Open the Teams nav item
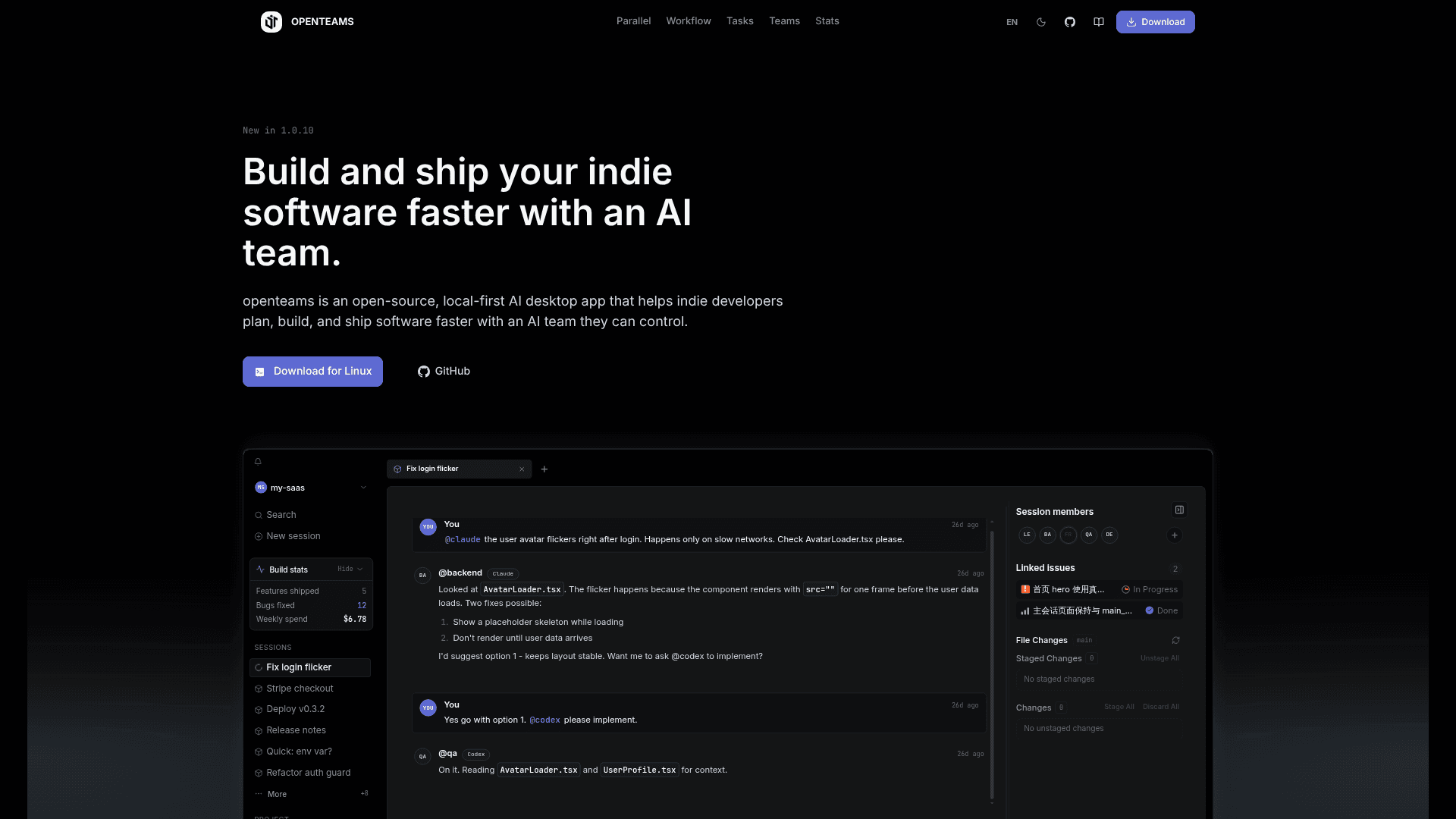 [x=784, y=21]
